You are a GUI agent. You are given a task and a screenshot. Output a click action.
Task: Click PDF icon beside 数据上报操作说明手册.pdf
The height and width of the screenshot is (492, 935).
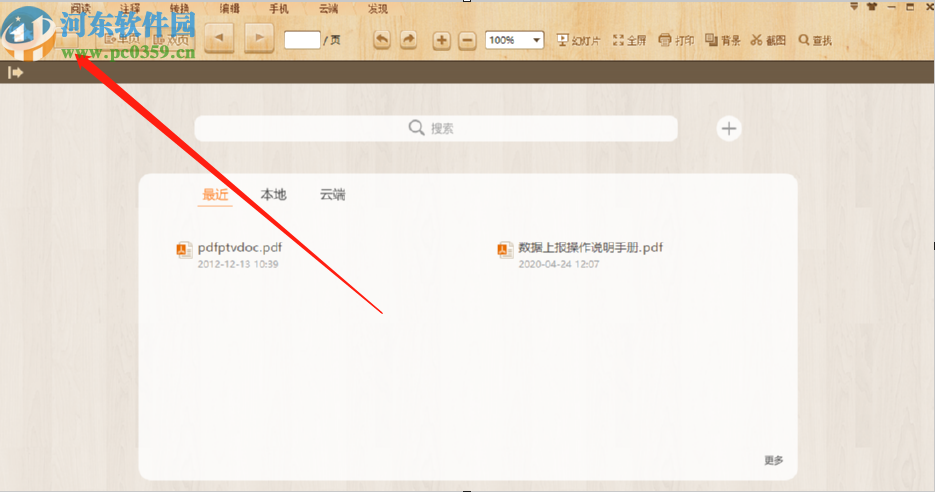click(505, 250)
